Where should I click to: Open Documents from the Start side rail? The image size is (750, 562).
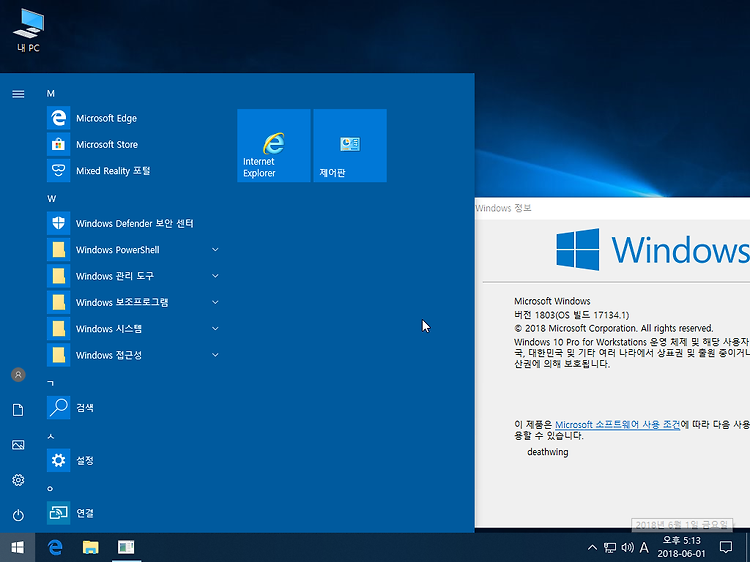pyautogui.click(x=18, y=410)
